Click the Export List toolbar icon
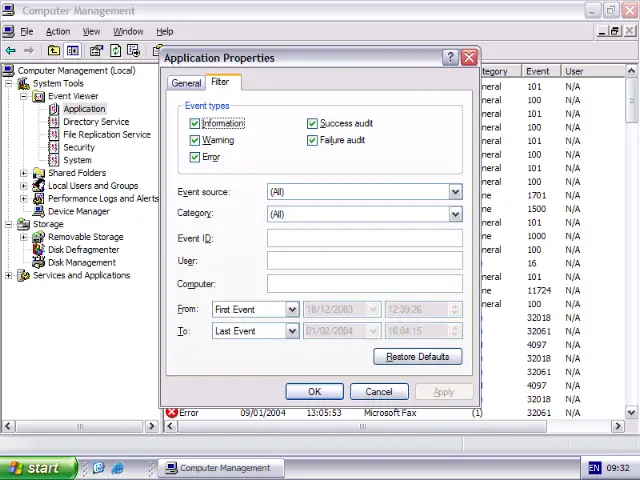Viewport: 640px width, 480px height. (x=133, y=51)
